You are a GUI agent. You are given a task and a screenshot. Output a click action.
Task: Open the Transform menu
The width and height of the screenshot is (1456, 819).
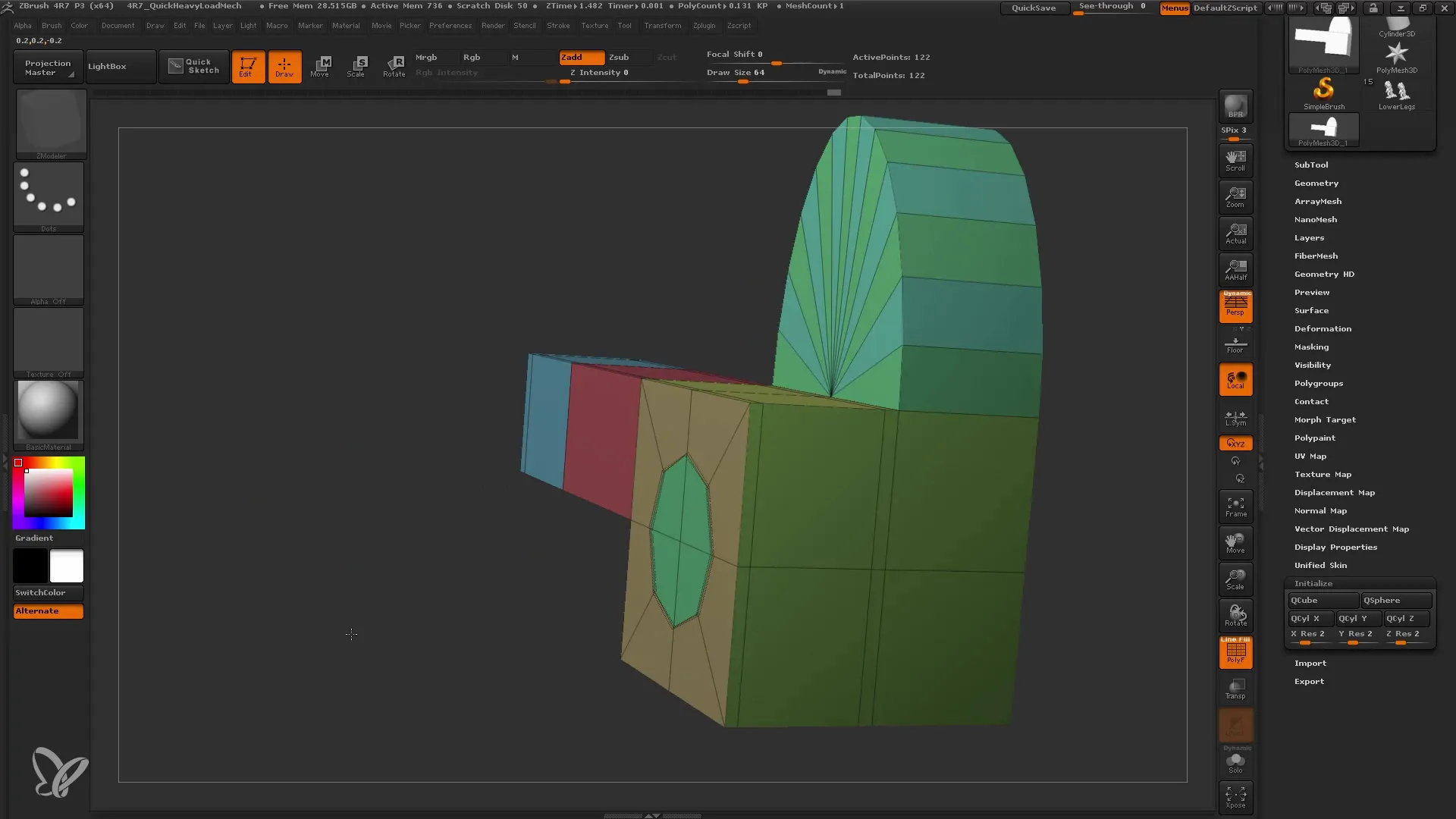point(662,26)
